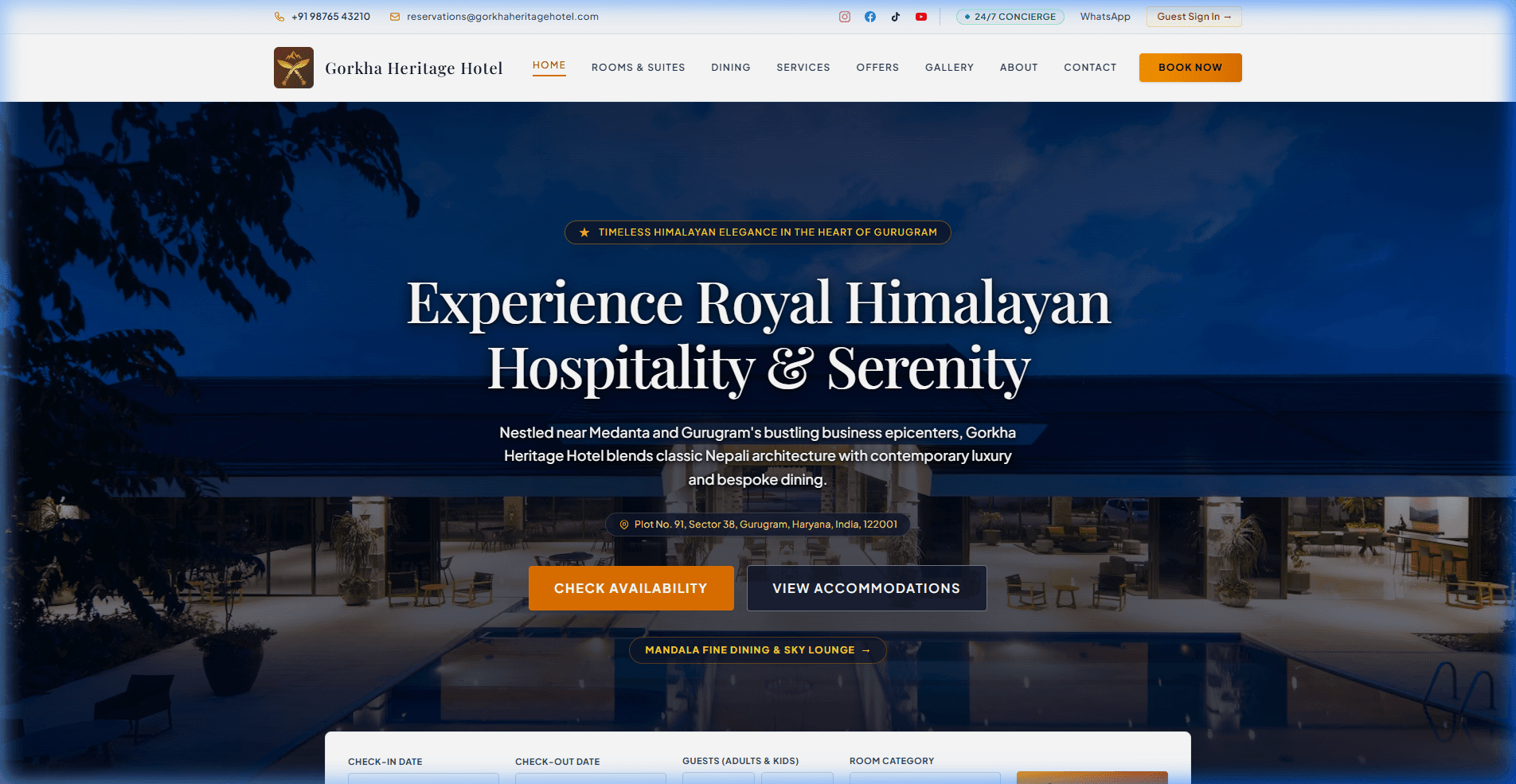Viewport: 1516px width, 784px height.
Task: Click the Gorkha Heritage Hotel khukuri logo
Action: (x=294, y=68)
